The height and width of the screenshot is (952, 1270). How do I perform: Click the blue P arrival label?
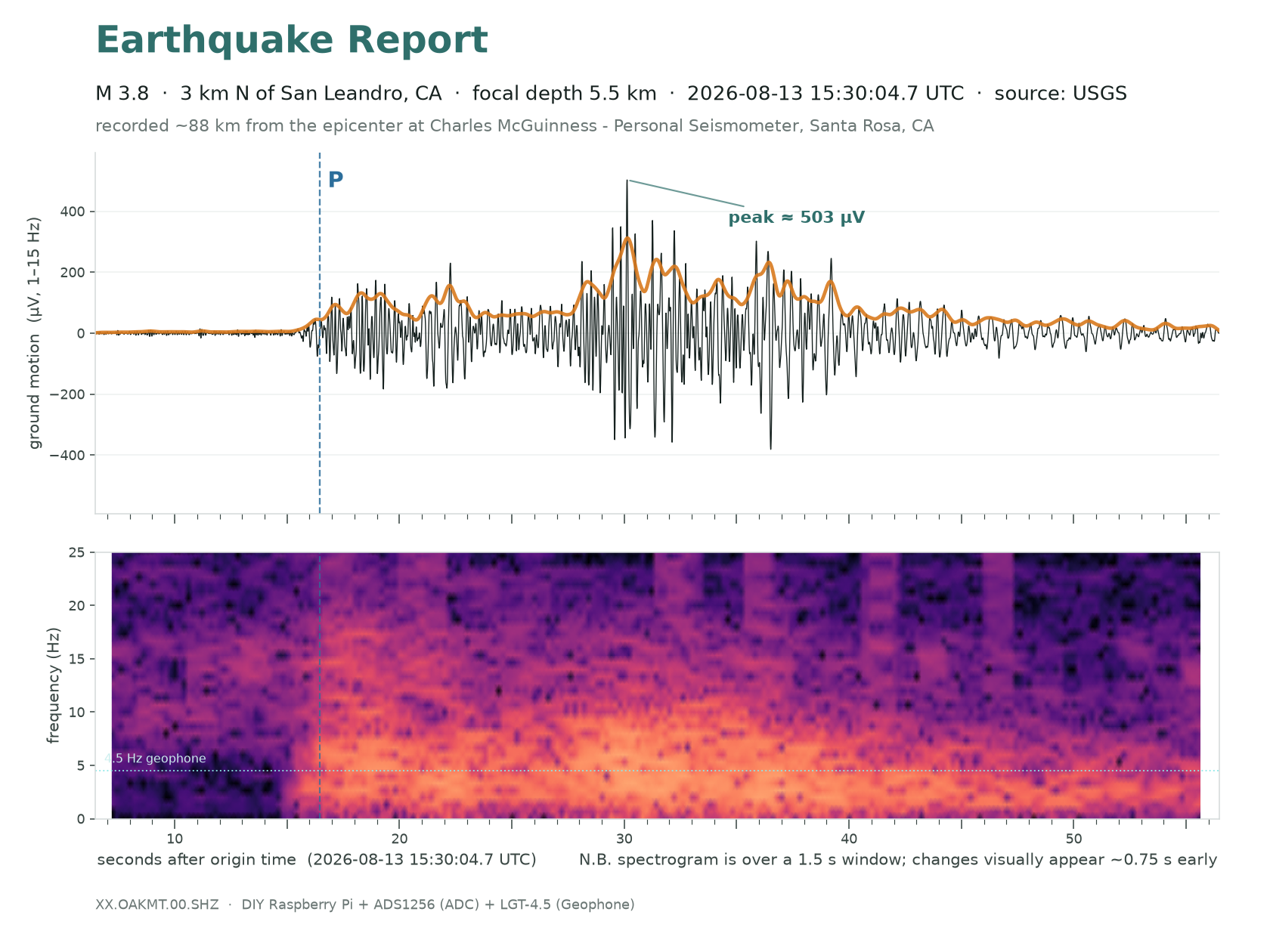click(x=336, y=180)
